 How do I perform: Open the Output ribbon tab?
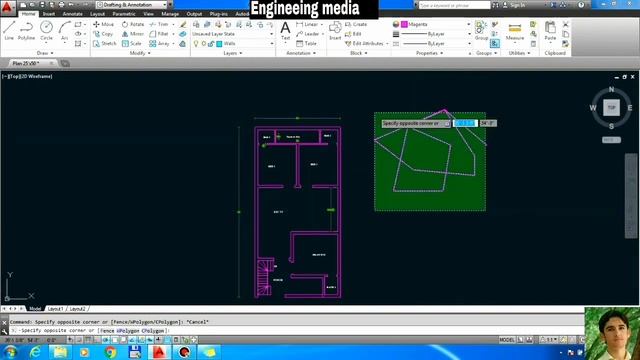[194, 14]
